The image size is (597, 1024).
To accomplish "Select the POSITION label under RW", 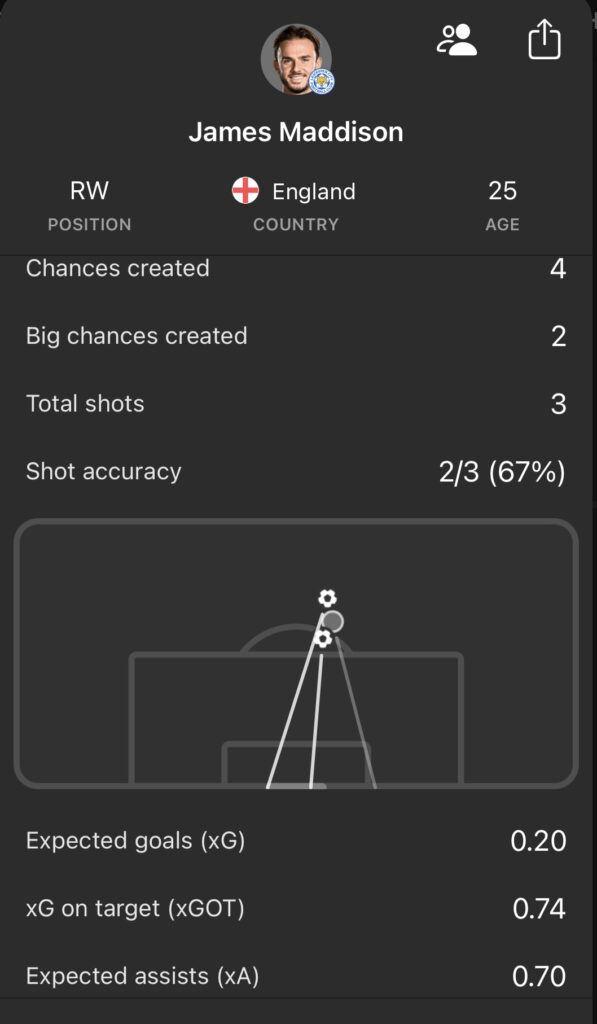I will [89, 224].
